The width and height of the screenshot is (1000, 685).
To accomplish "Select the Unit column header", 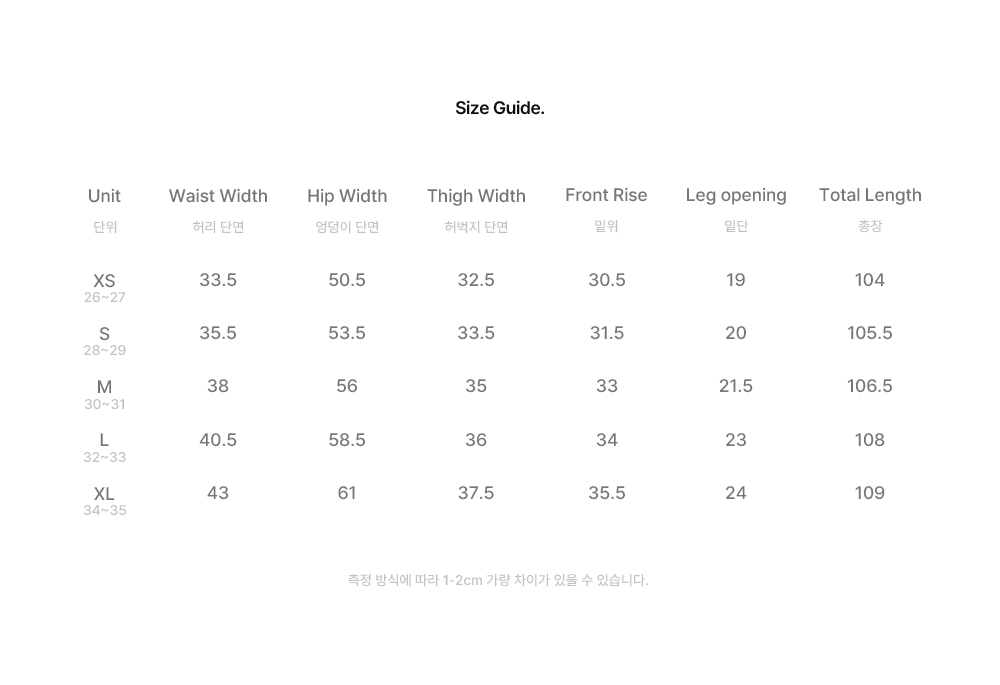I will (x=105, y=196).
